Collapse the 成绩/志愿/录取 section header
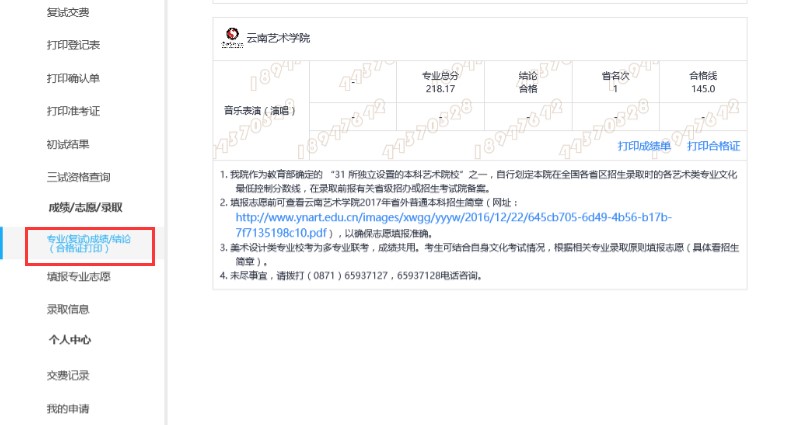This screenshot has width=791, height=425. (85, 207)
